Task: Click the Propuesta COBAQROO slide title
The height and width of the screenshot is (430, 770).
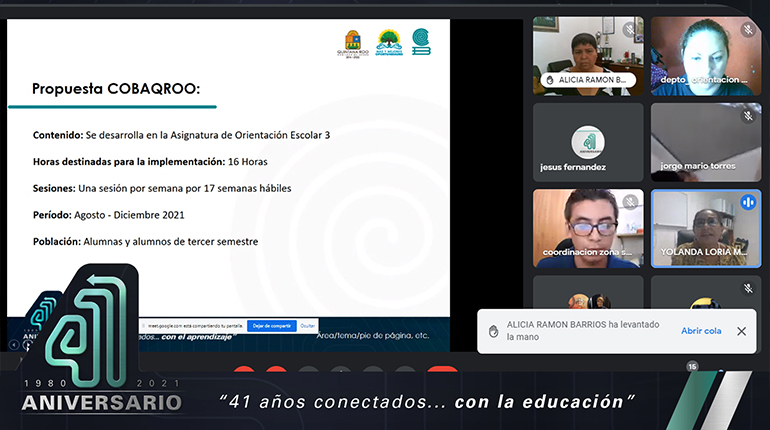Action: tap(116, 88)
